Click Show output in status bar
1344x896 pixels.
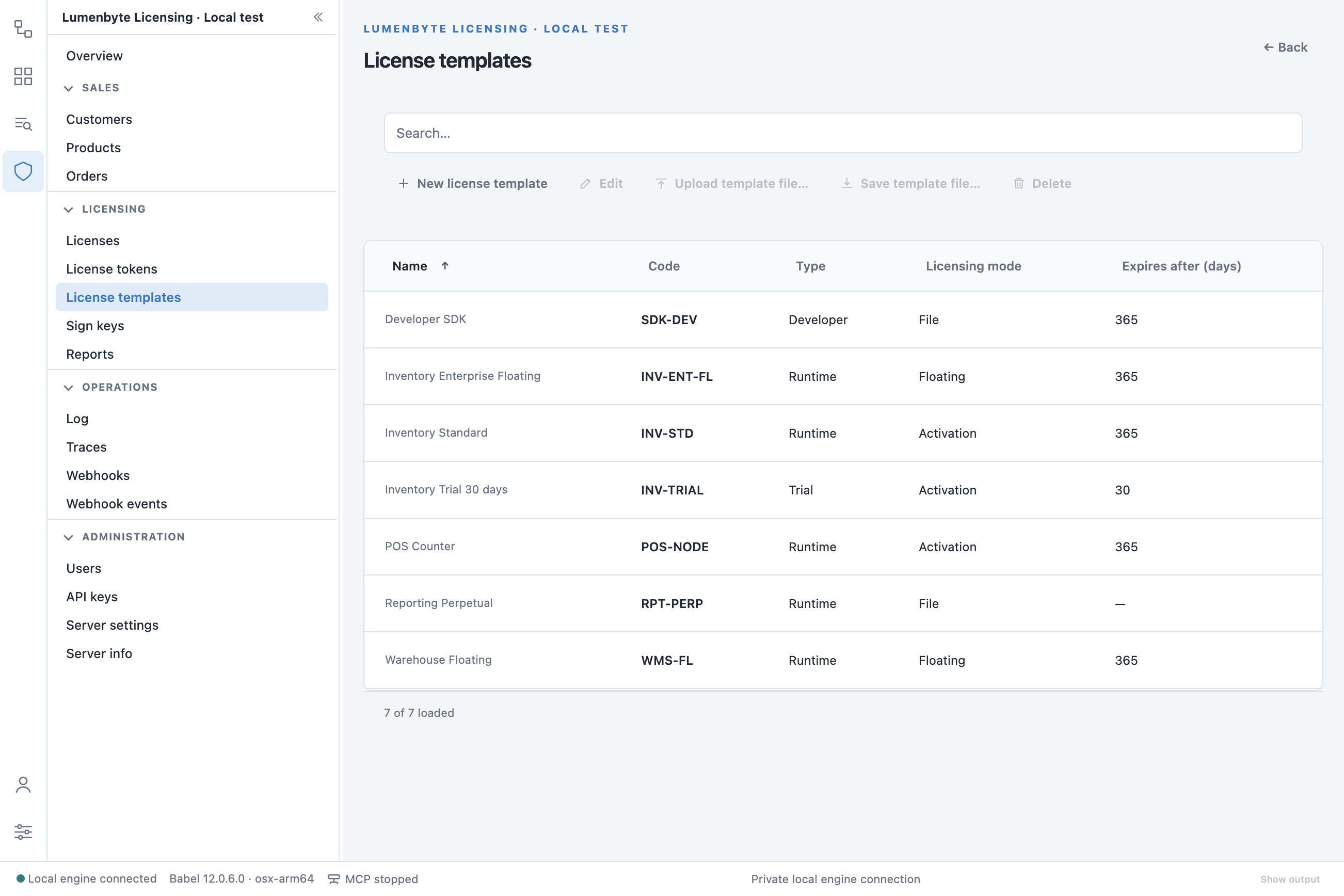[1290, 879]
